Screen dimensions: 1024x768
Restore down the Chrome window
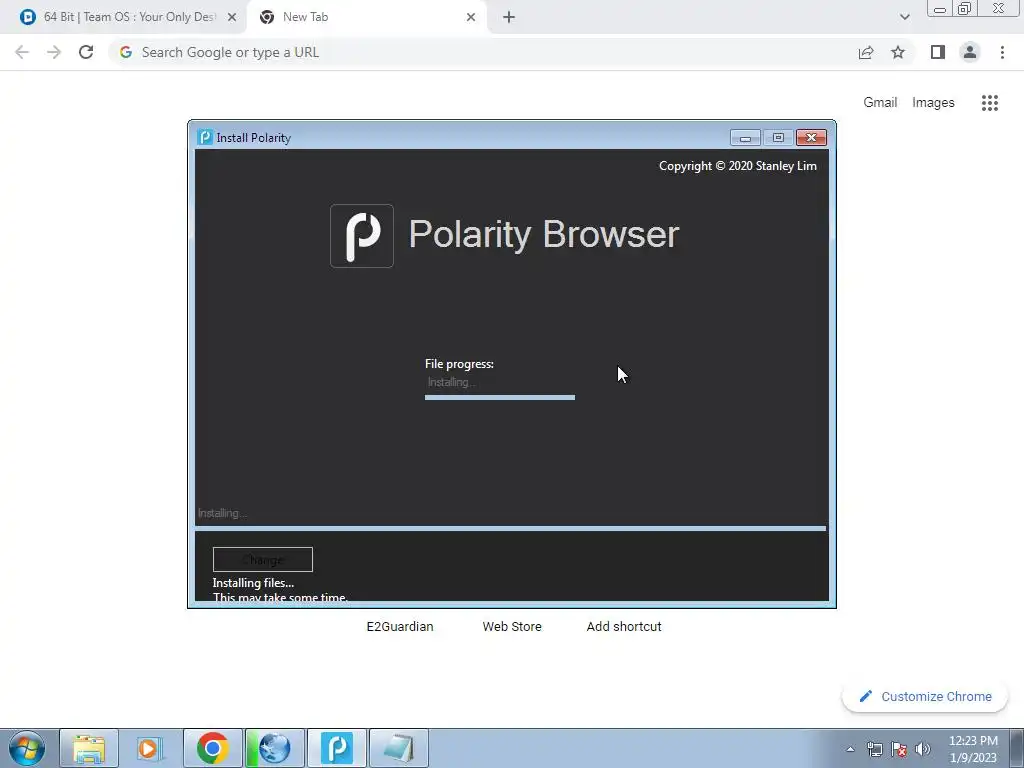point(965,9)
